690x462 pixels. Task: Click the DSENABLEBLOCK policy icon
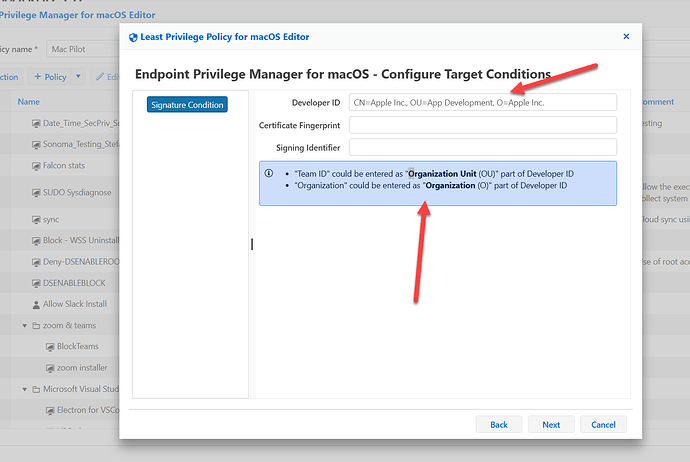pos(35,283)
